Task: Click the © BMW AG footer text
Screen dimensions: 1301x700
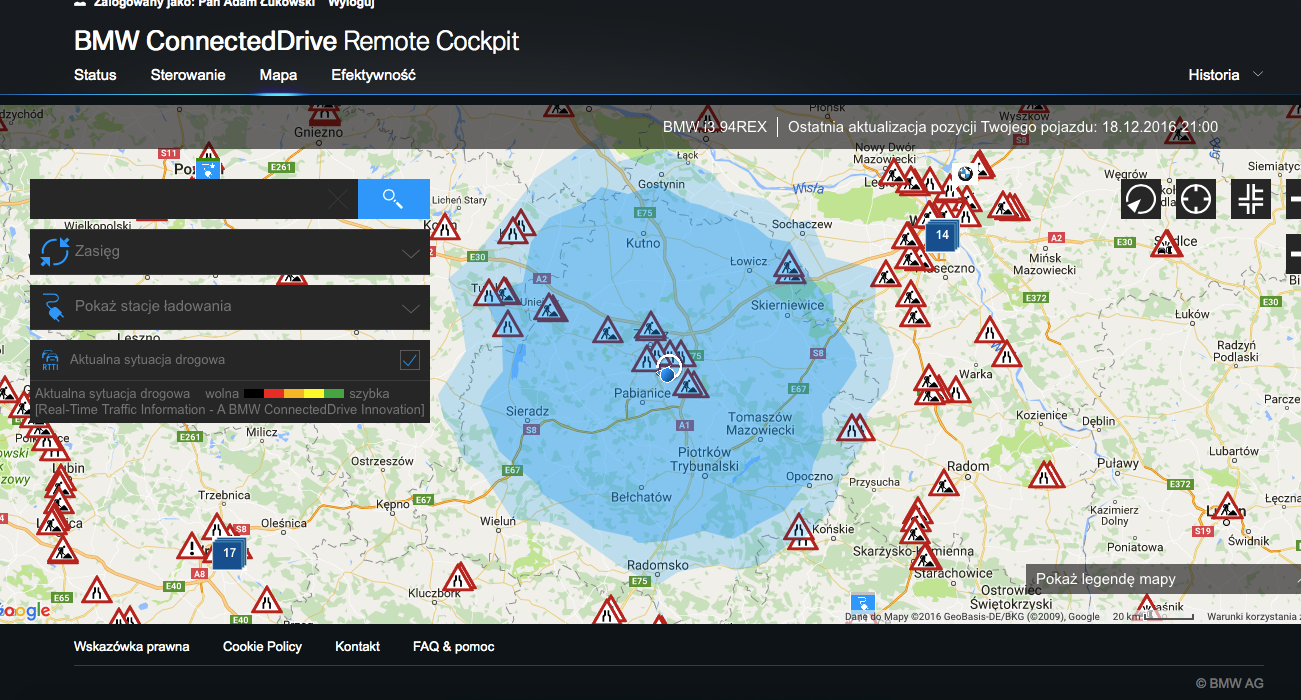Action: point(1229,684)
